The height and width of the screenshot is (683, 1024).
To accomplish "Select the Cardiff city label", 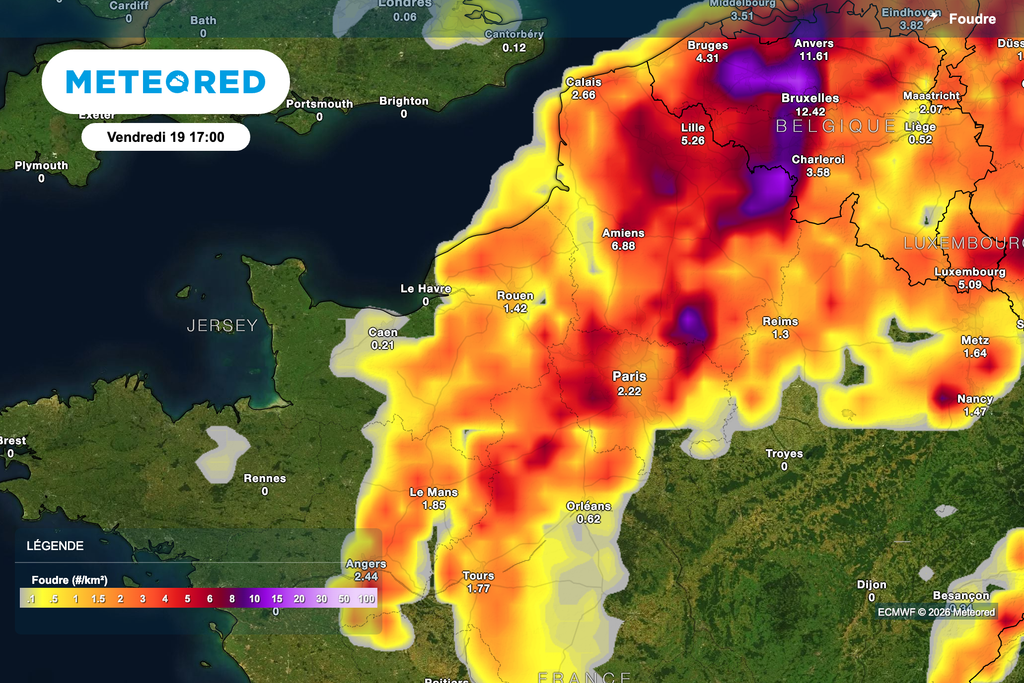I will [129, 6].
